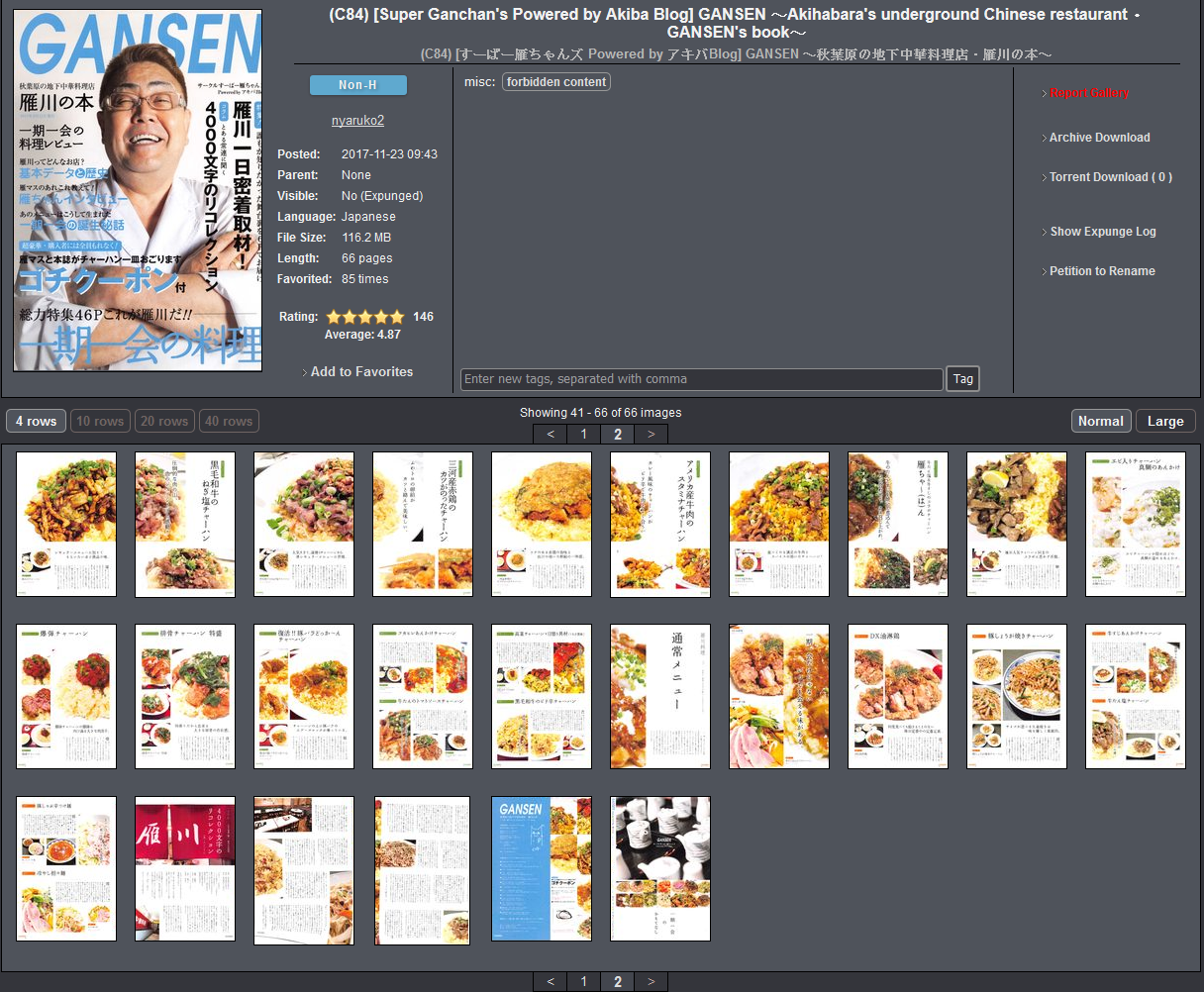Open the gallery cover image
The image size is (1204, 992).
tap(138, 191)
